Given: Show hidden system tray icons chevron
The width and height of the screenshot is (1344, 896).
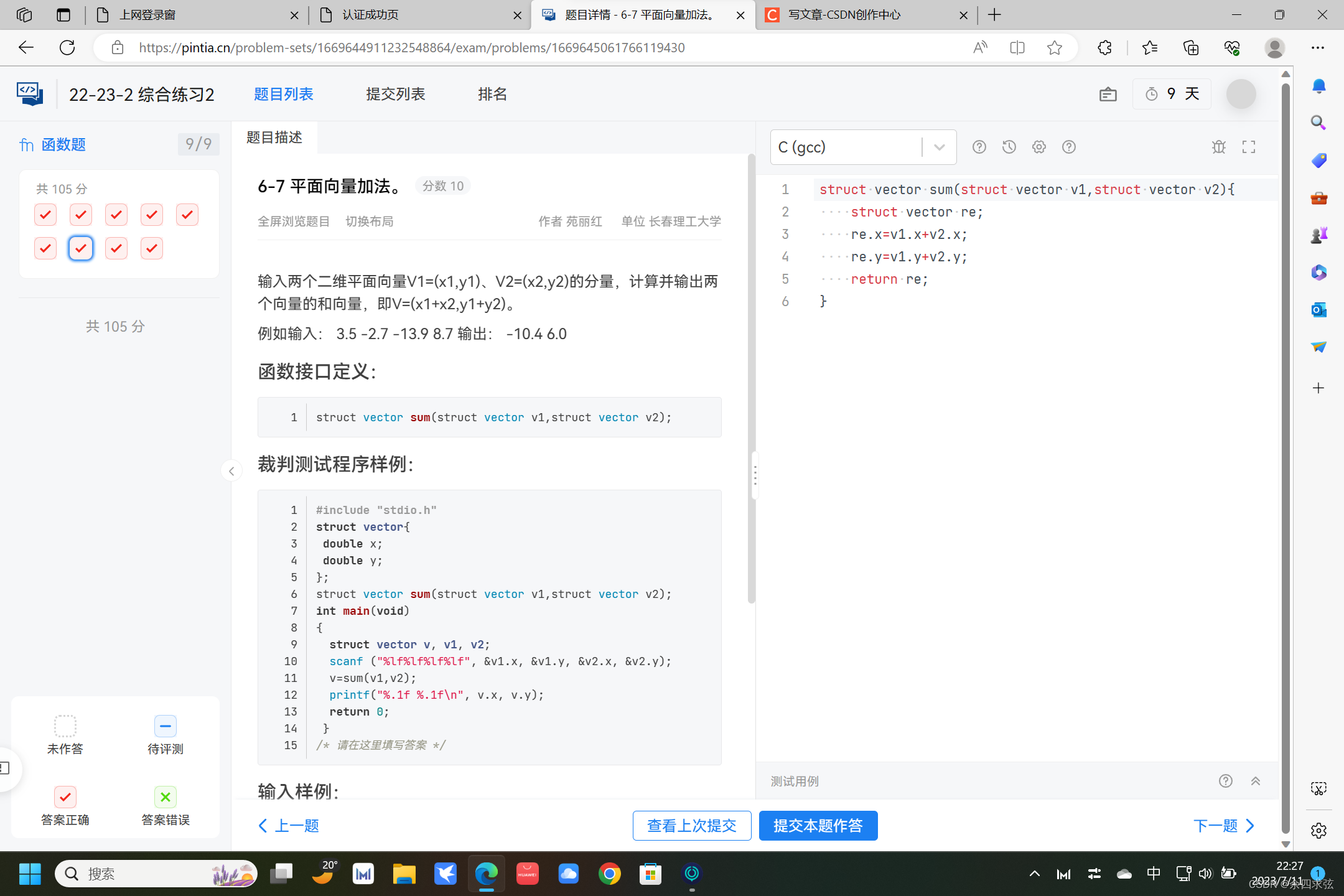Looking at the screenshot, I should tap(1034, 874).
